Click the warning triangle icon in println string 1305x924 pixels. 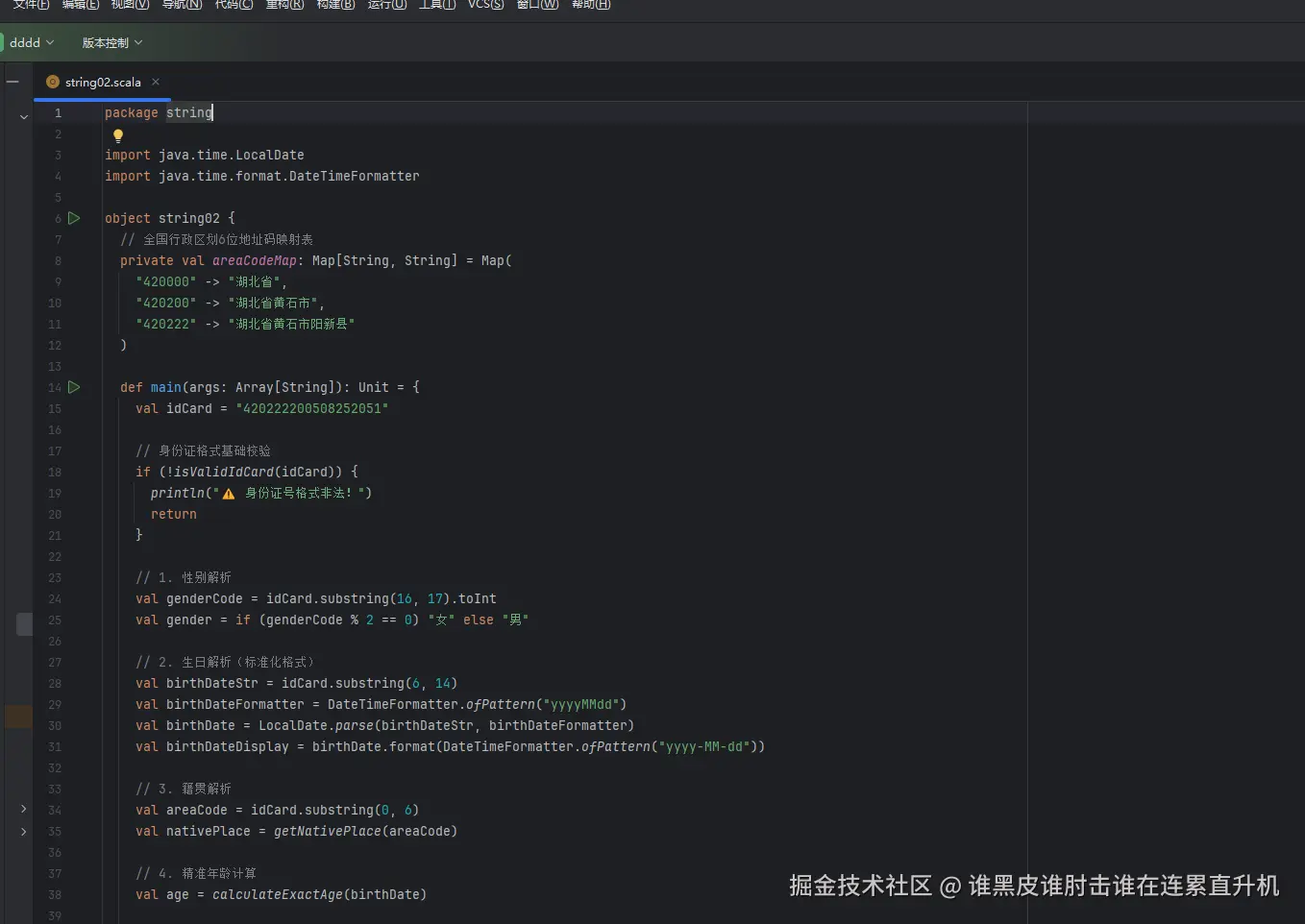pyautogui.click(x=229, y=494)
